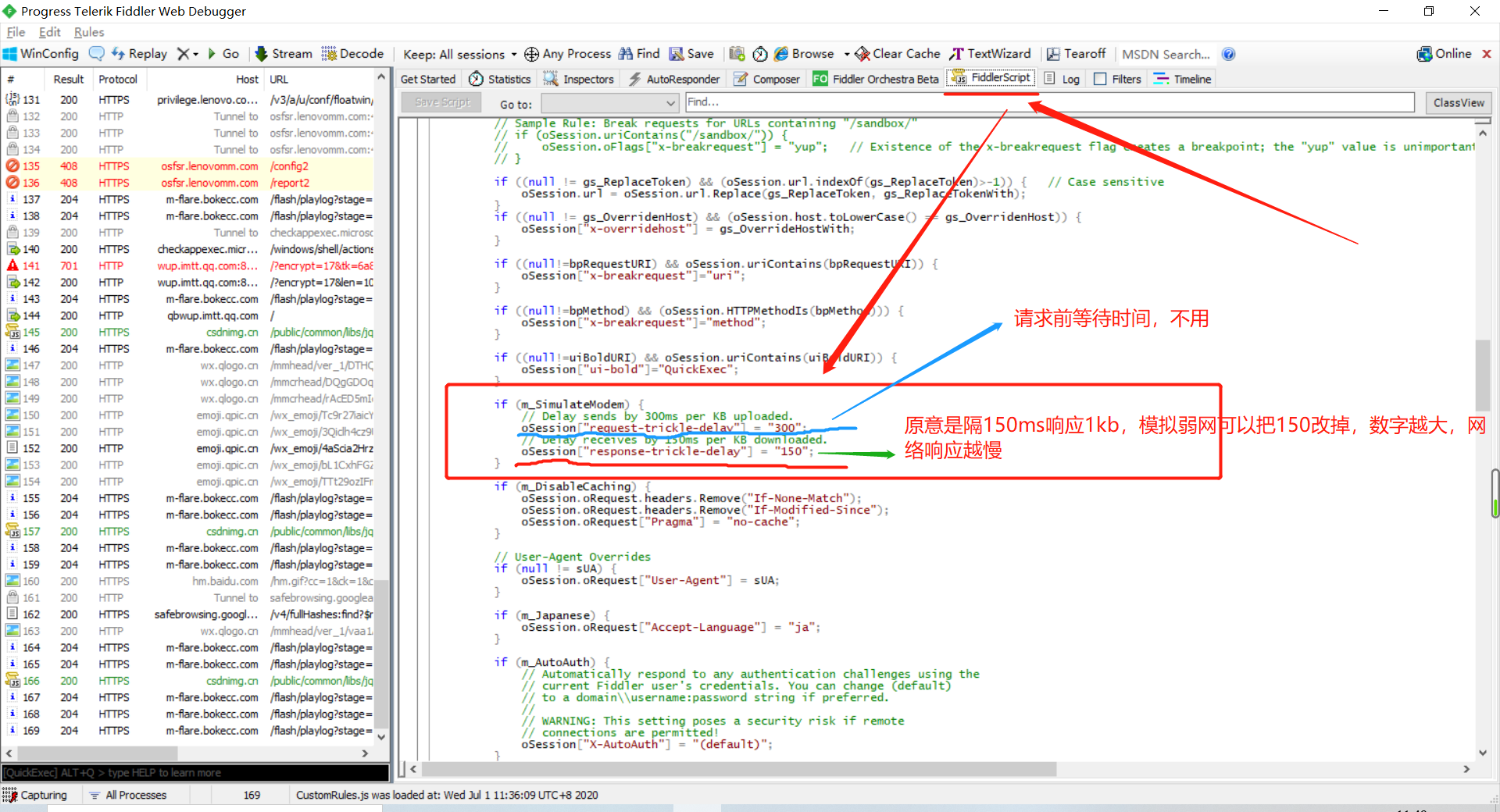Viewport: 1500px width, 812px height.
Task: Open the Fiddler Orchestra Beta tab
Action: tap(876, 79)
